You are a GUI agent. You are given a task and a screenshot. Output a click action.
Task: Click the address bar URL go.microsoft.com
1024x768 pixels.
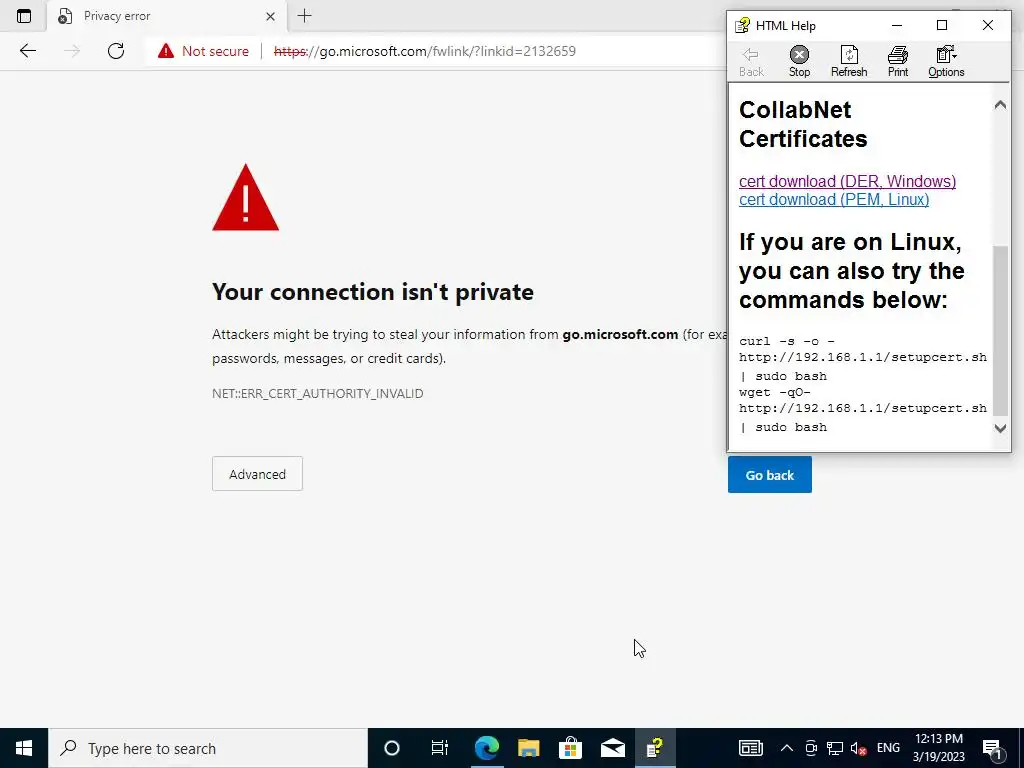424,51
